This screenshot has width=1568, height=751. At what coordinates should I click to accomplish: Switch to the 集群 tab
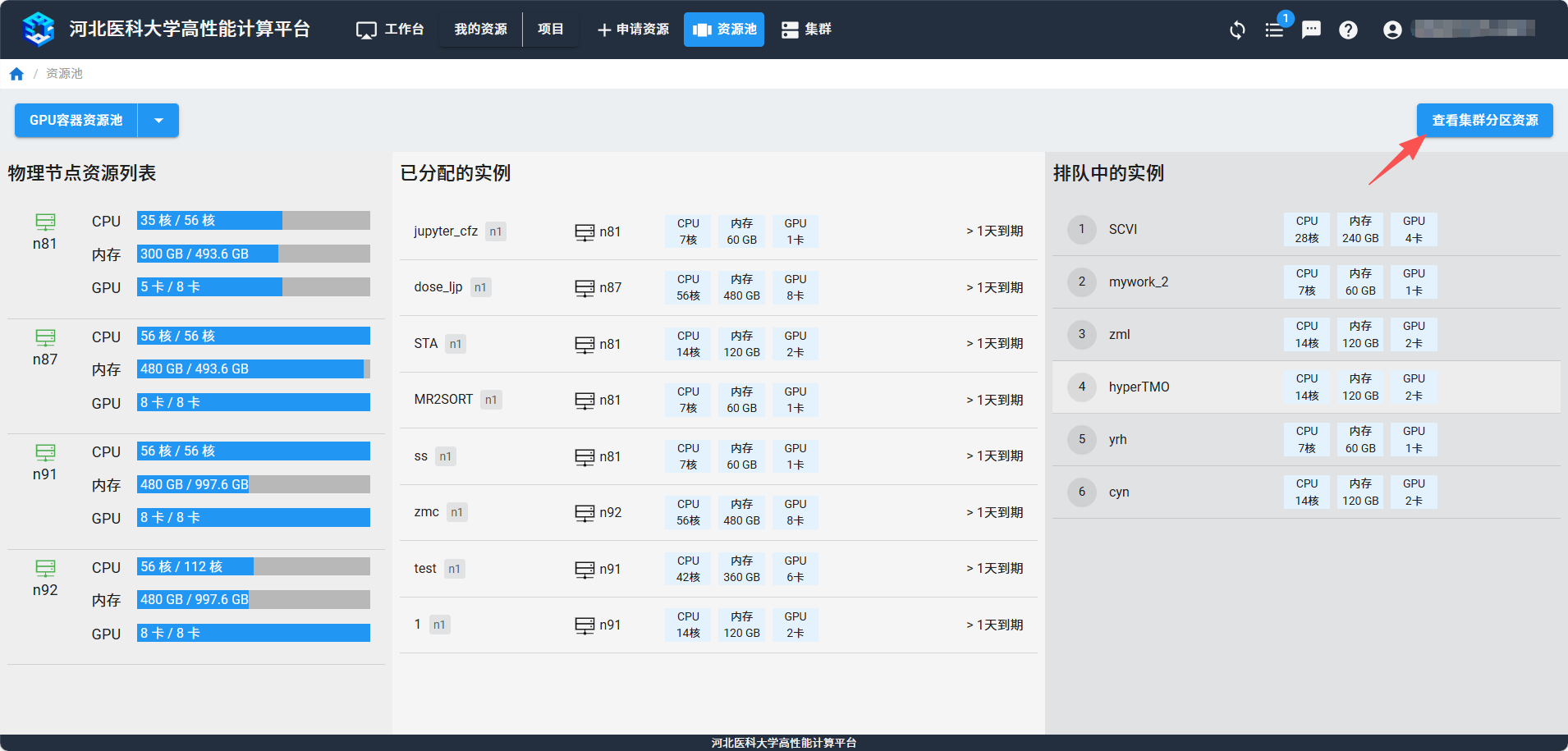pyautogui.click(x=806, y=30)
